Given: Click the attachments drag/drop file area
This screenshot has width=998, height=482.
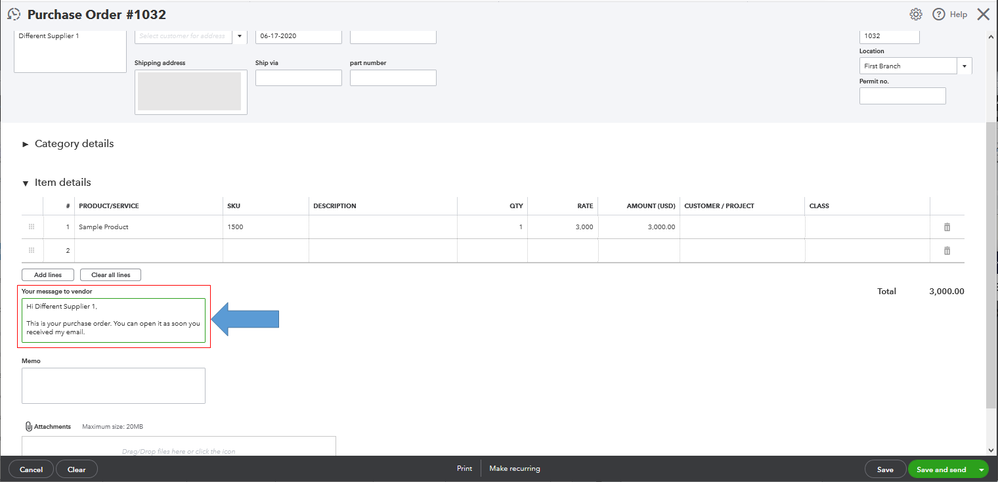Looking at the screenshot, I should coord(179,446).
